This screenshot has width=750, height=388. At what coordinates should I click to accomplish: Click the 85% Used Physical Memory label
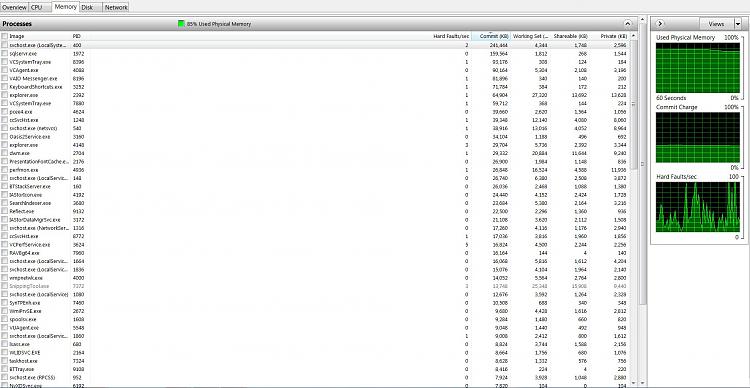219,24
